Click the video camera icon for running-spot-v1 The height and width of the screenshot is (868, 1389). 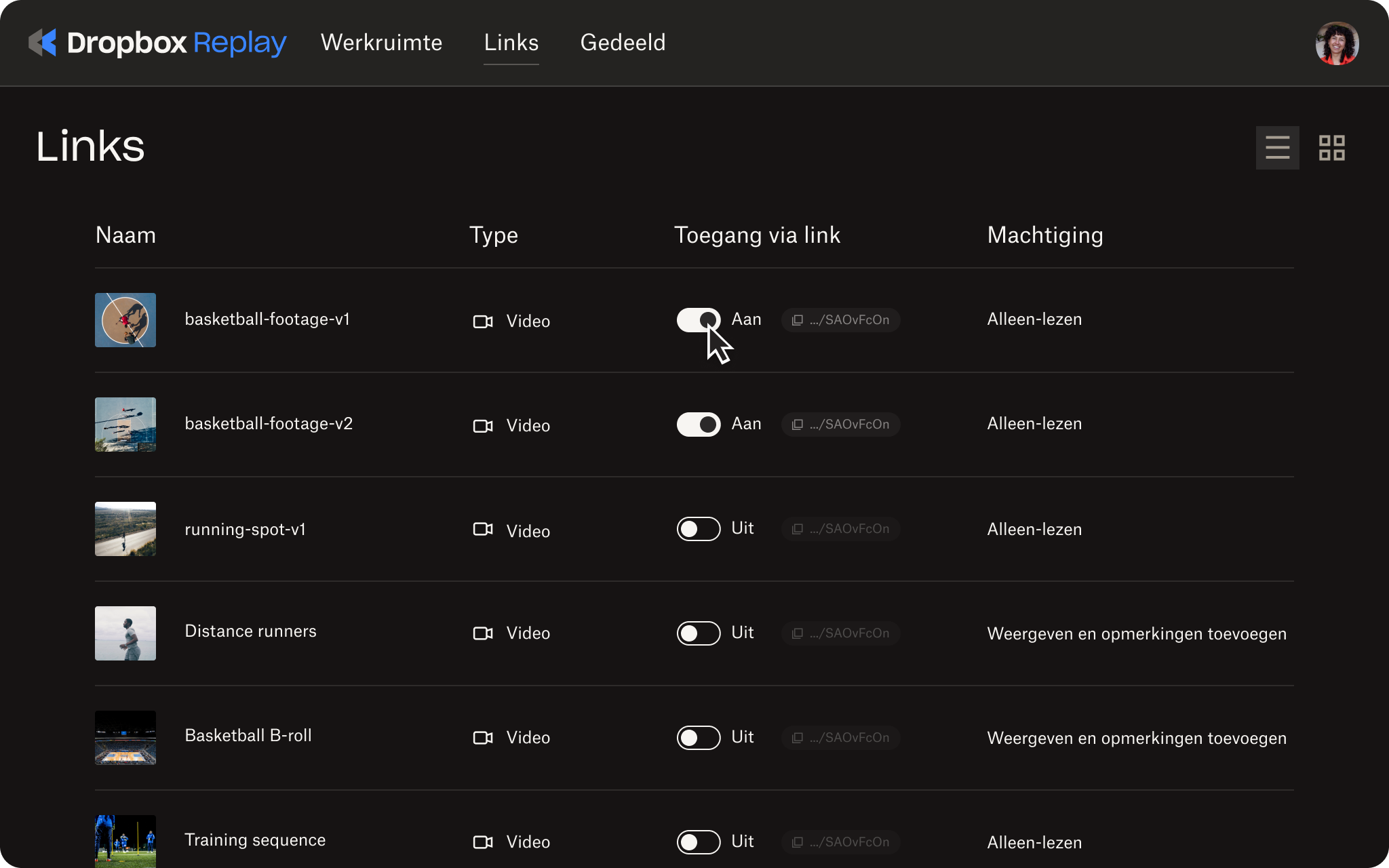483,529
